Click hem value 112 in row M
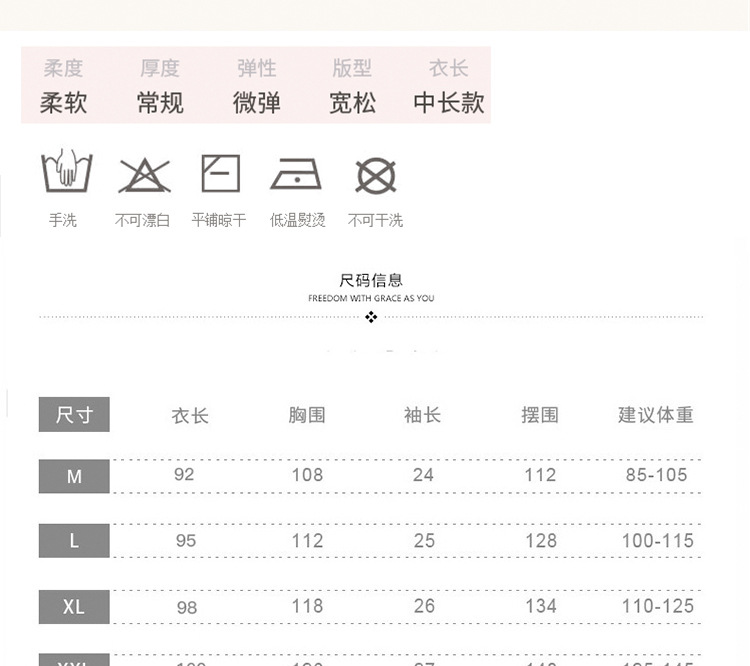Image resolution: width=750 pixels, height=666 pixels. tap(540, 475)
